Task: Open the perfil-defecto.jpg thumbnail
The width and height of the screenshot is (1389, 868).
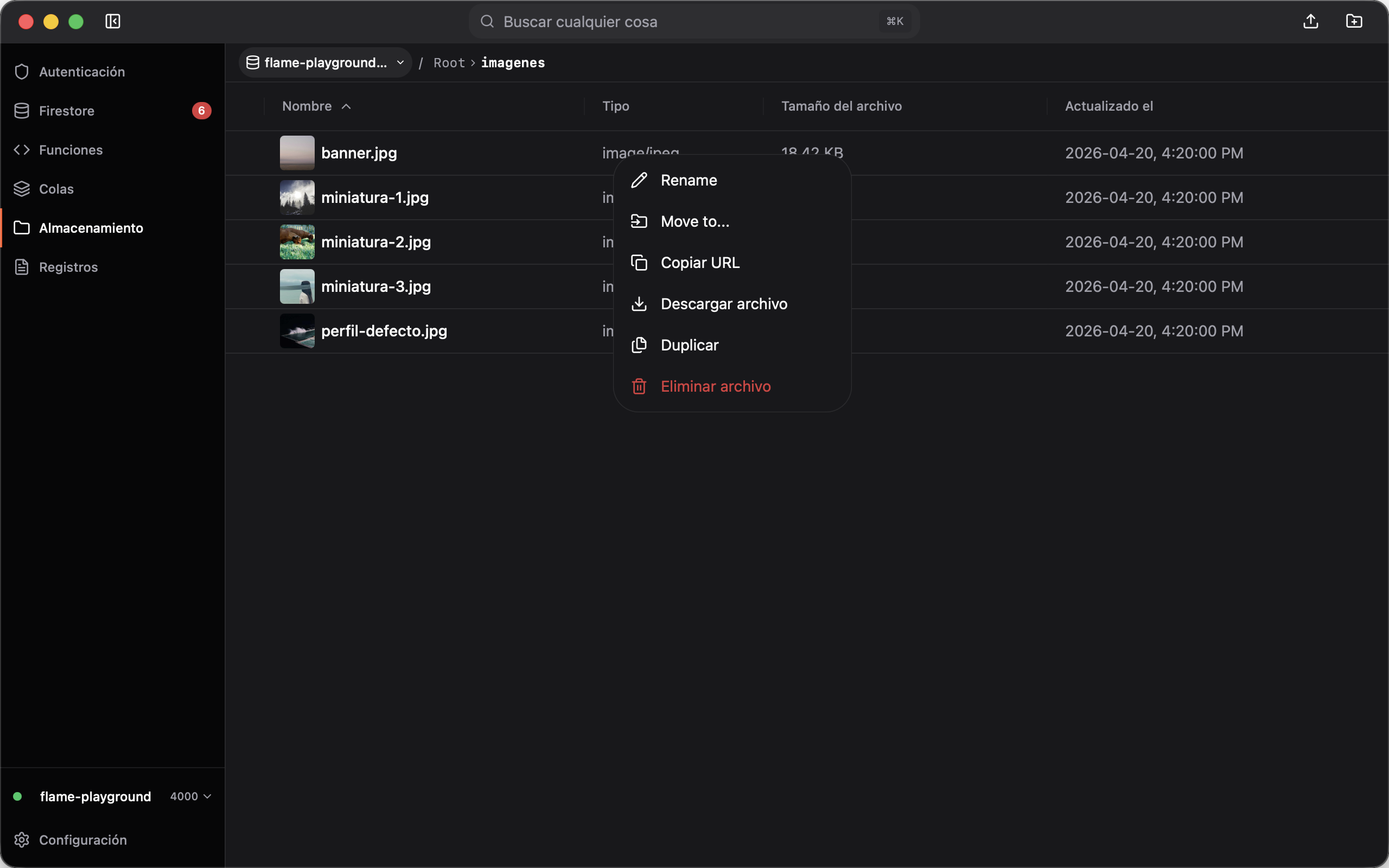Action: click(297, 331)
